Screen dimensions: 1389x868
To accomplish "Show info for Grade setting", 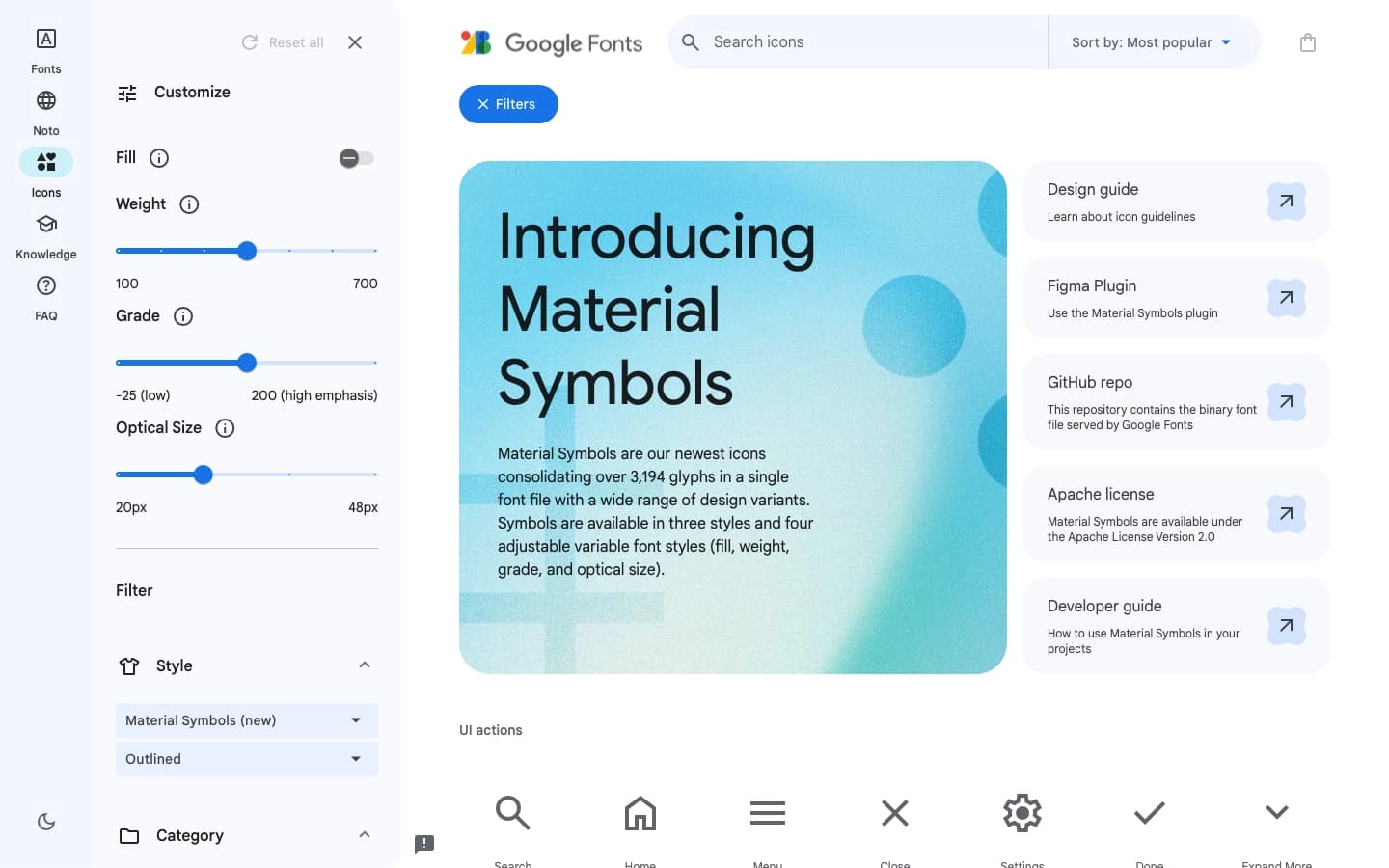I will (183, 316).
